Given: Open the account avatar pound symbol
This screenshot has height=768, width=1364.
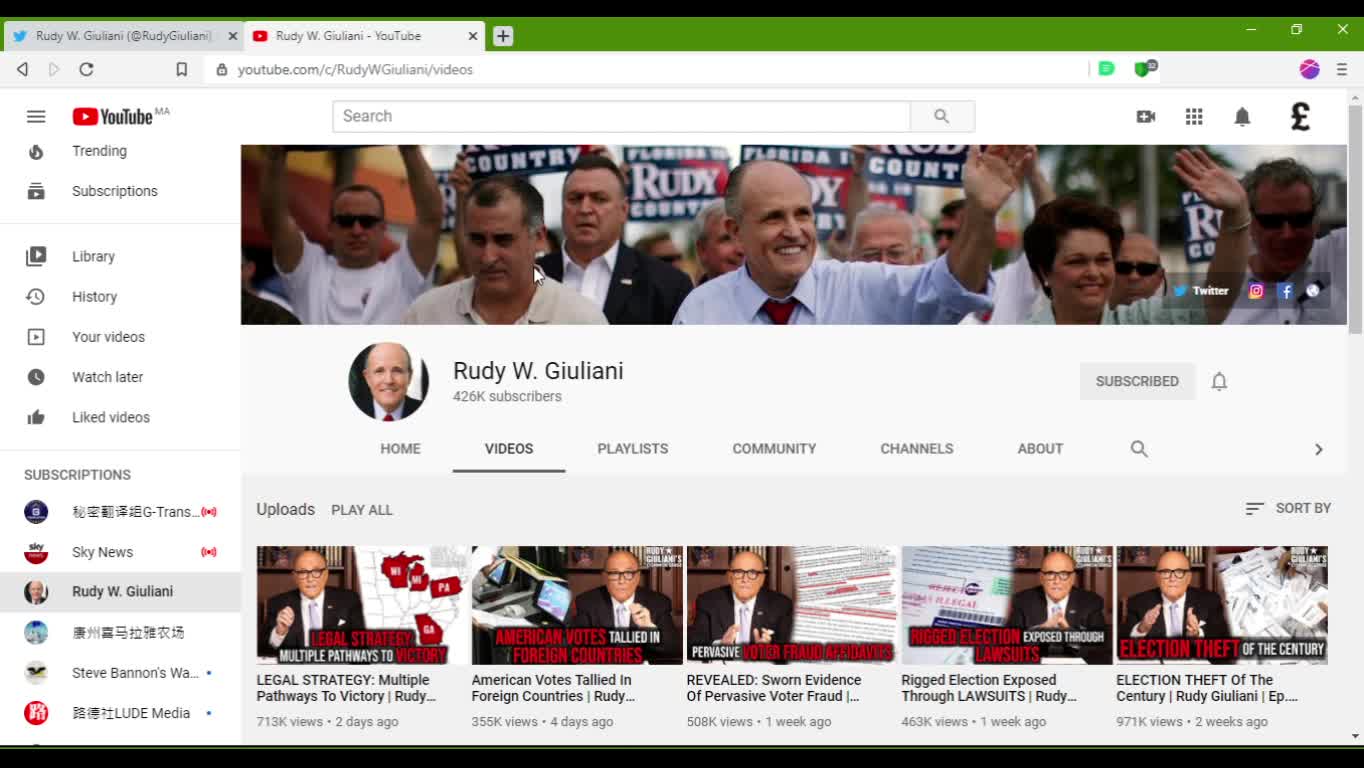Looking at the screenshot, I should [x=1300, y=117].
